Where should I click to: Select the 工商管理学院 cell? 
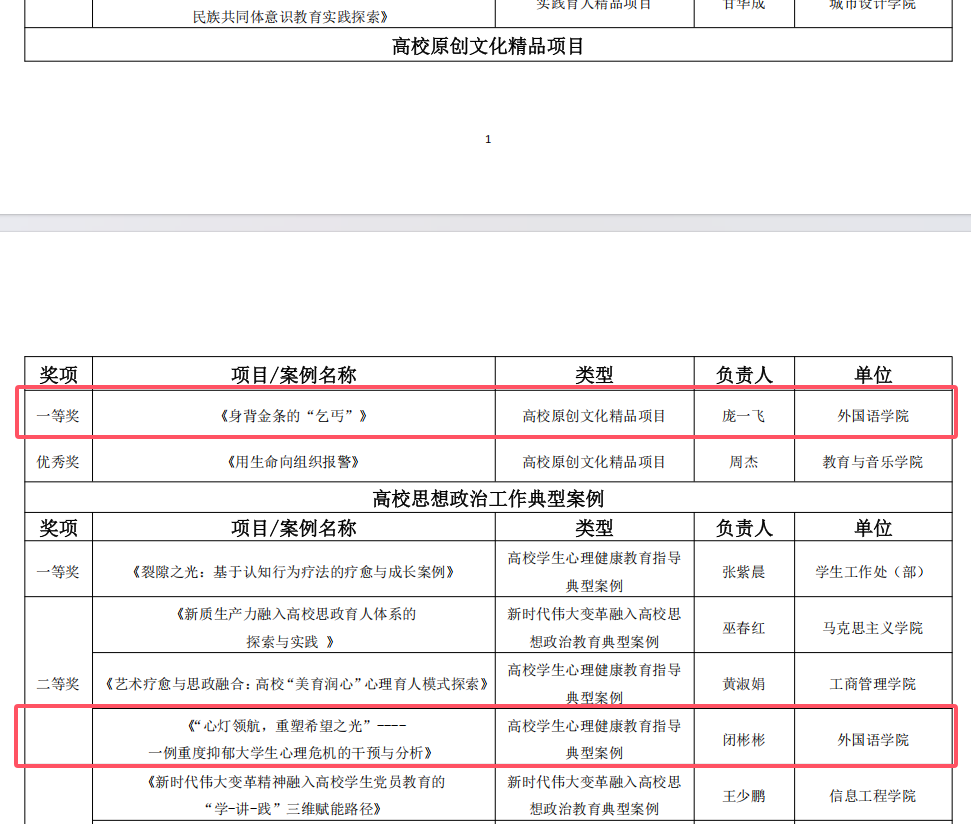click(x=872, y=684)
